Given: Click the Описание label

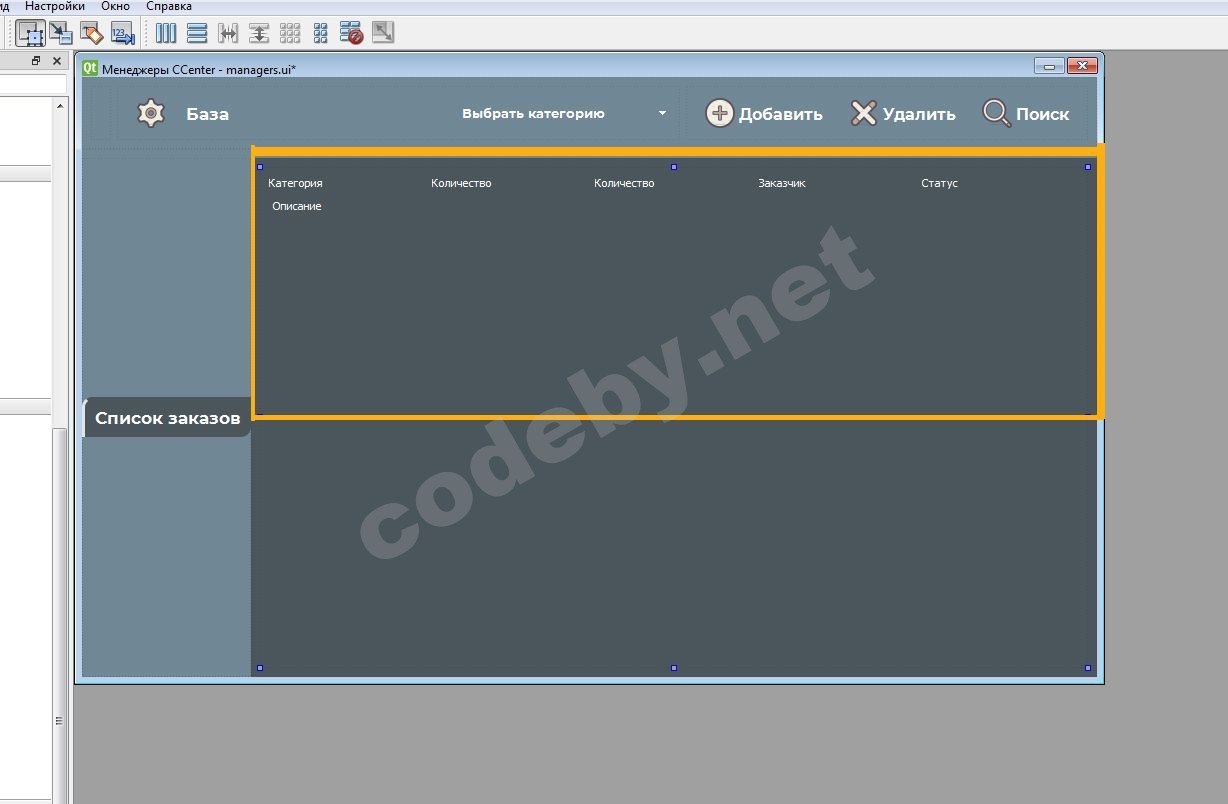Looking at the screenshot, I should (296, 206).
